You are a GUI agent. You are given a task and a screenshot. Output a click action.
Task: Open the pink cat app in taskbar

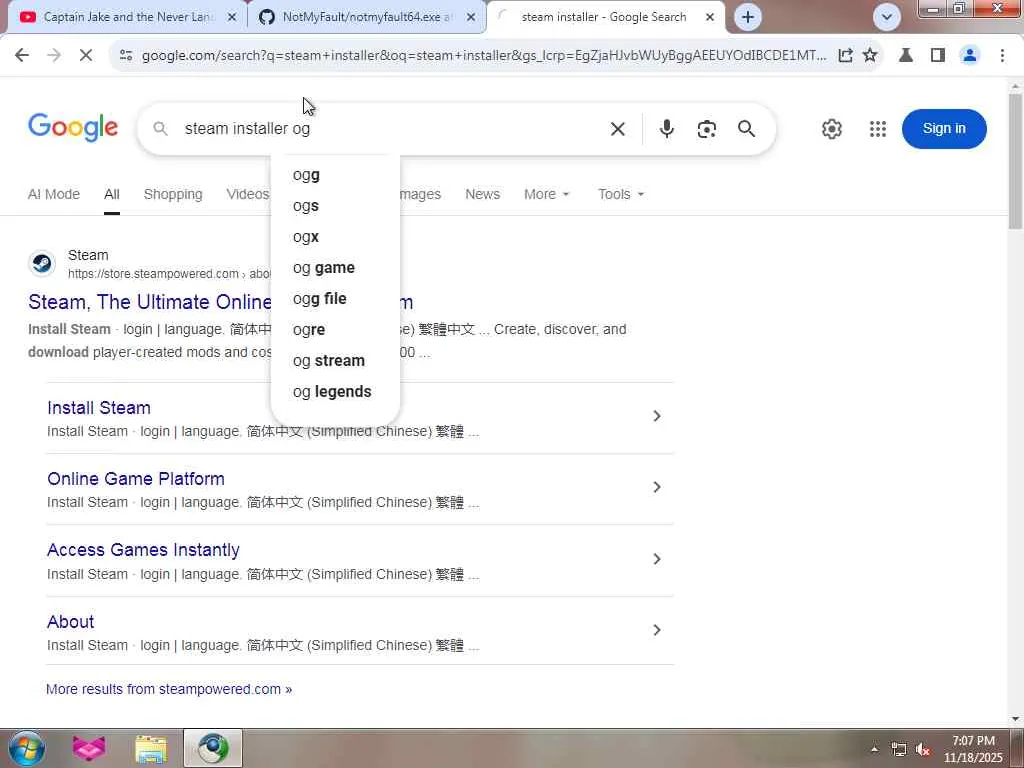[89, 748]
